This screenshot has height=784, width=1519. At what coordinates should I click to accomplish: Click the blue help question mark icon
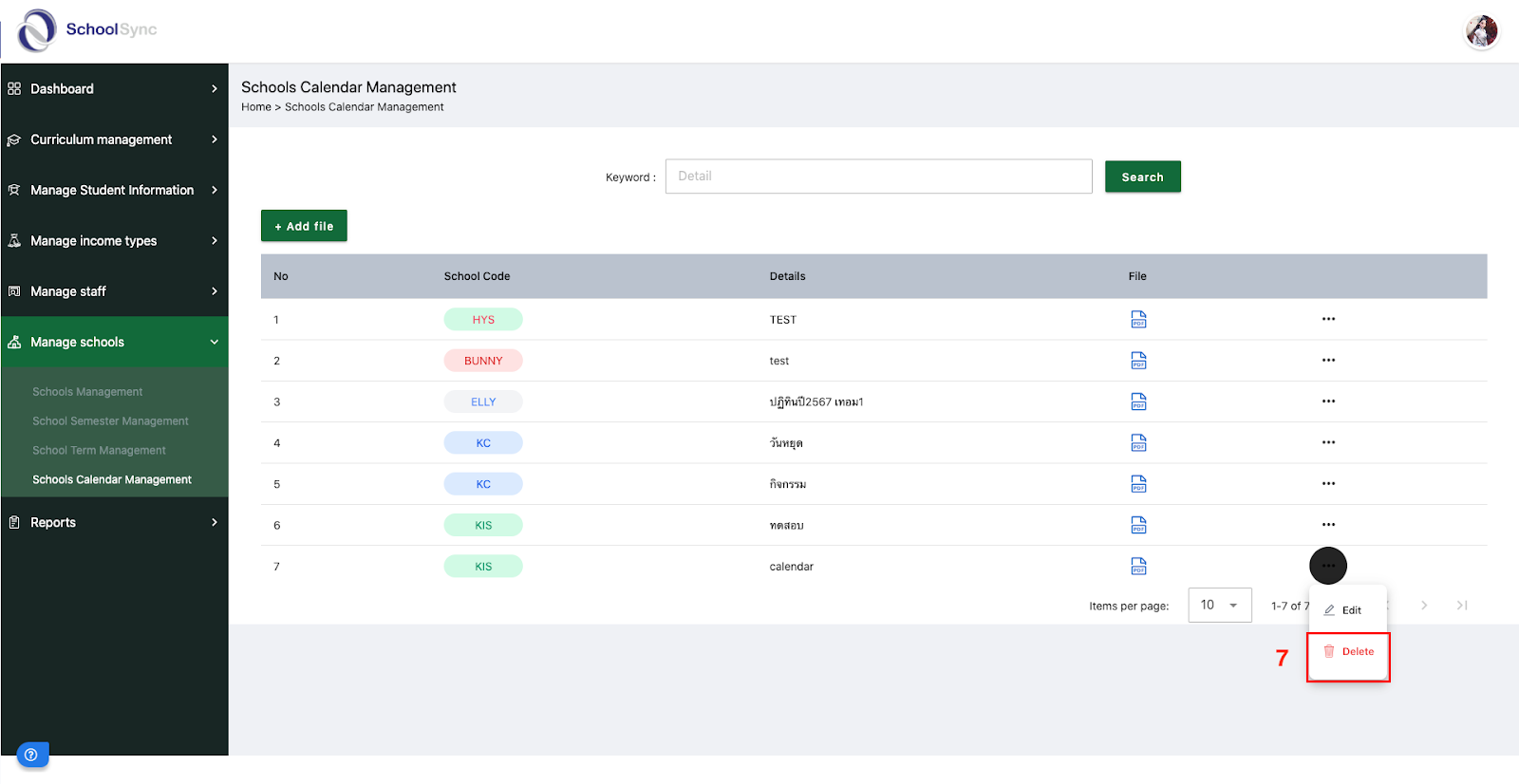pyautogui.click(x=32, y=755)
